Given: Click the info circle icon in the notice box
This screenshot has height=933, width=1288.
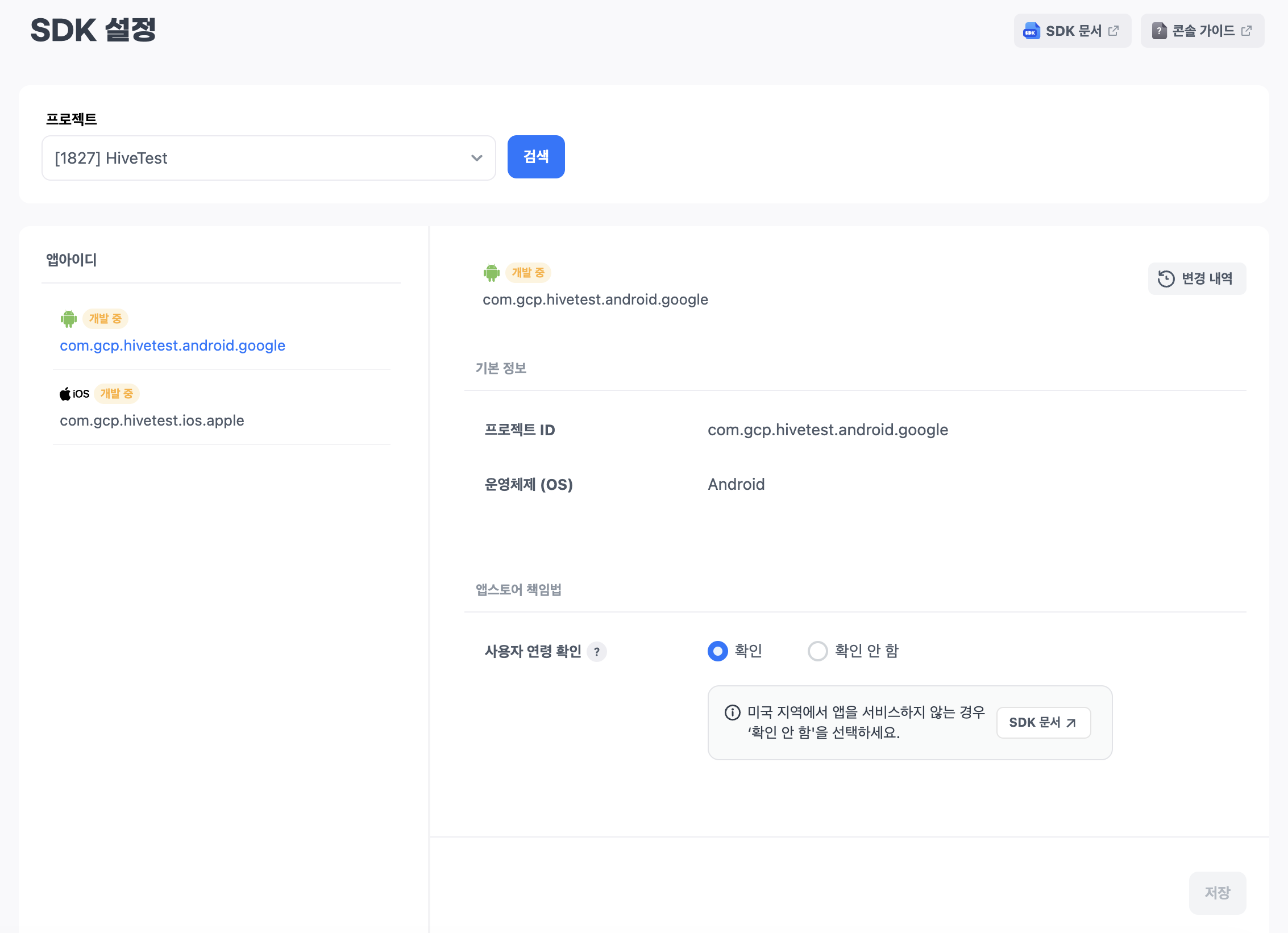Looking at the screenshot, I should coord(732,712).
